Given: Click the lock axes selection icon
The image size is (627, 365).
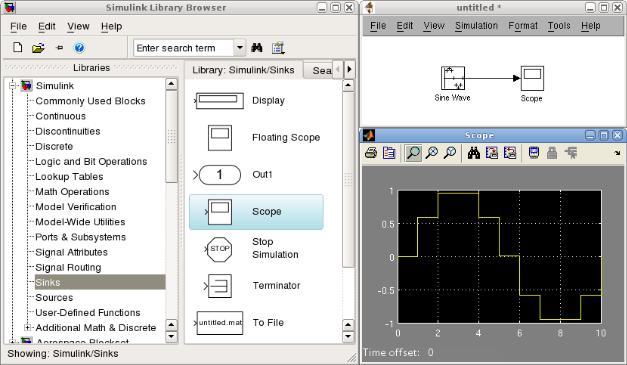Looking at the screenshot, I should tap(552, 153).
